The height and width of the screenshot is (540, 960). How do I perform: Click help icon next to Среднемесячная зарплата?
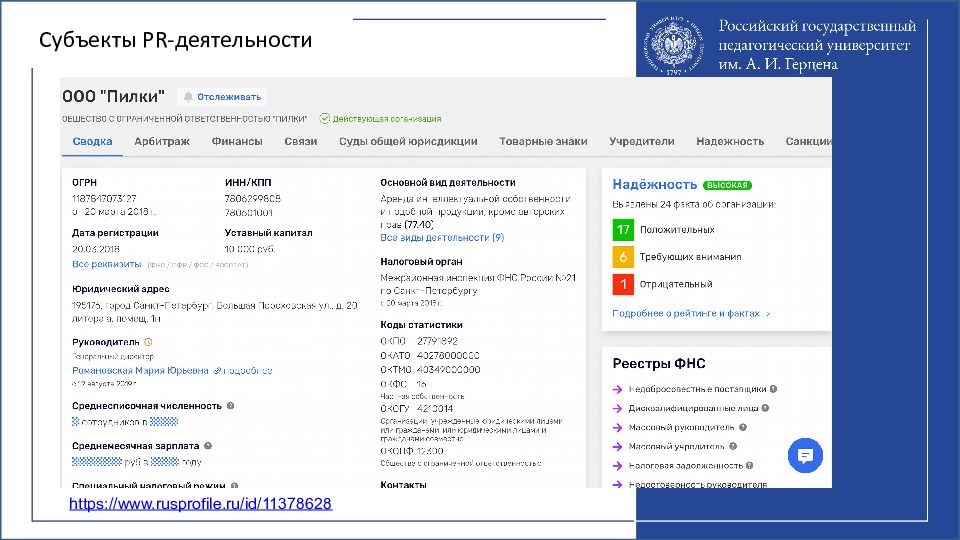(x=208, y=446)
